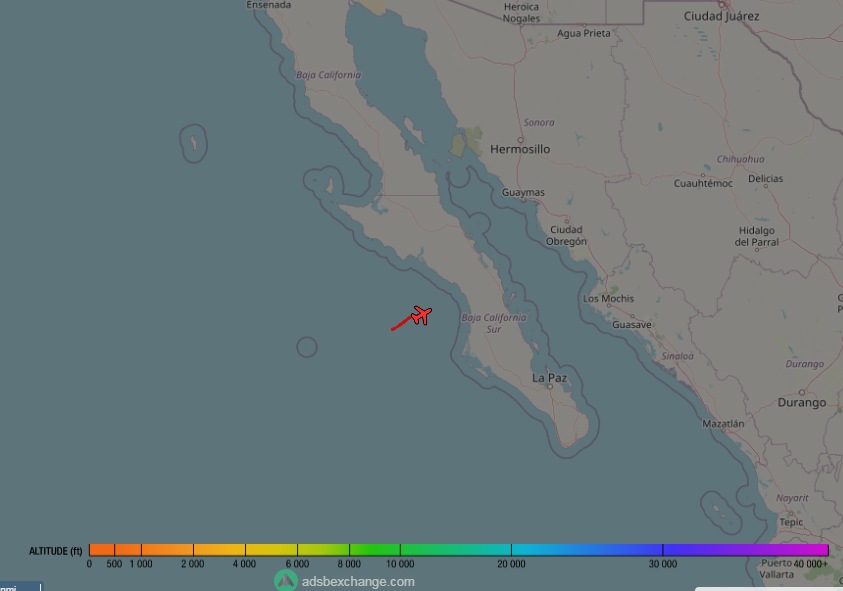Click the 2 000 altitude legend value

click(192, 564)
